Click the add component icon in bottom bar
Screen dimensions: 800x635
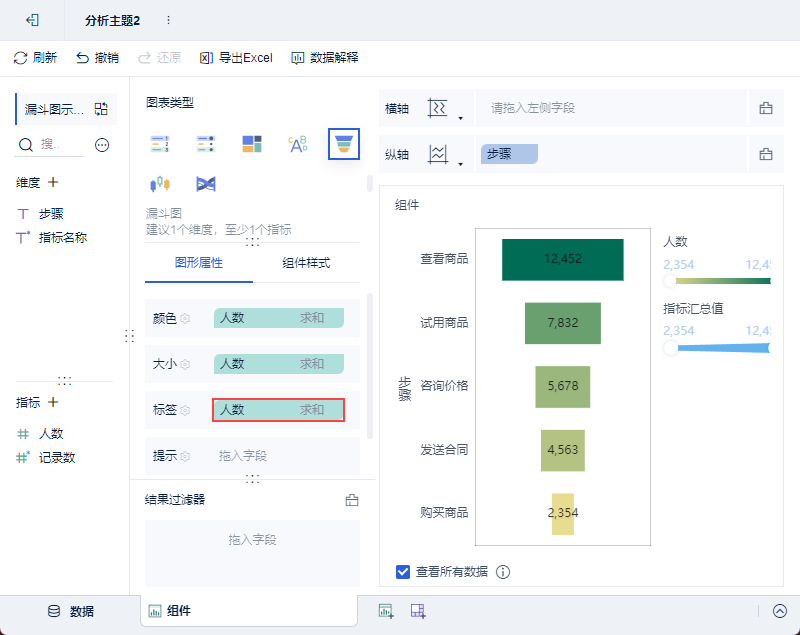(x=385, y=611)
